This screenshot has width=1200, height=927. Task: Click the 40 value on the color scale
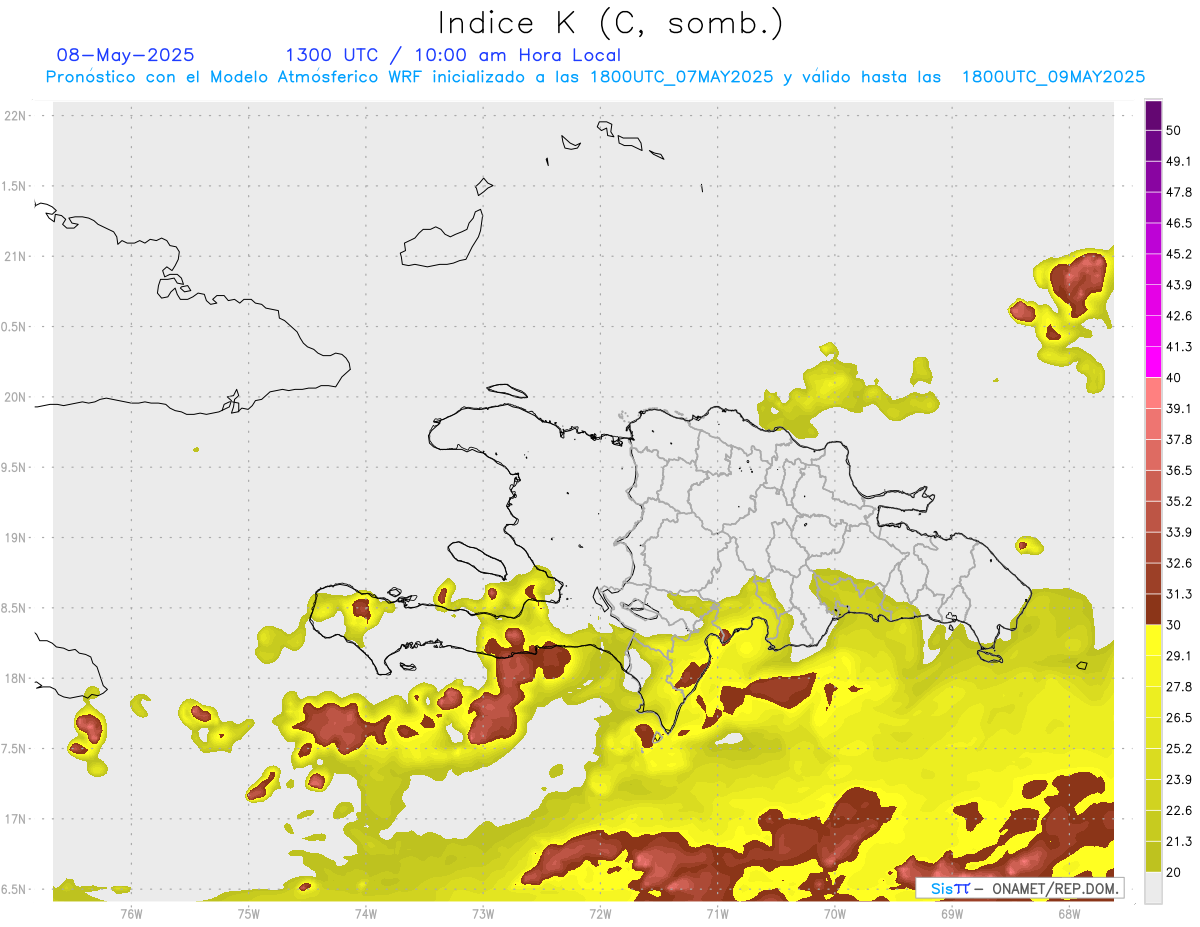1174,378
